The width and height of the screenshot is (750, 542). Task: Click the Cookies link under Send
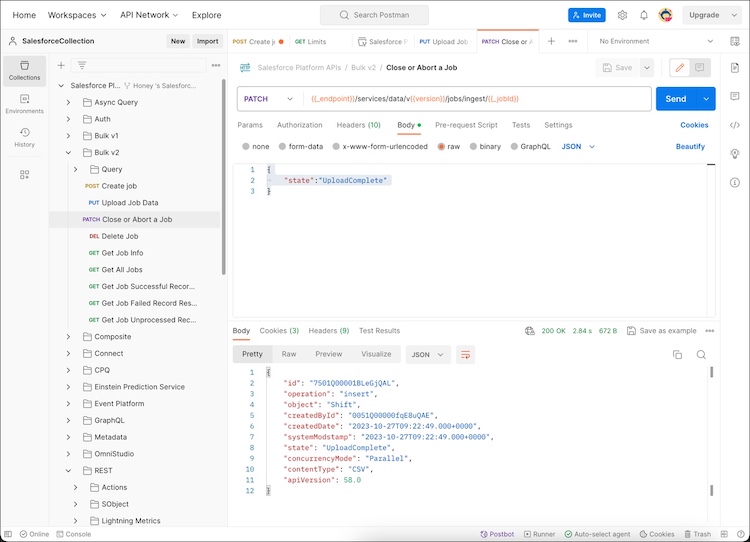[694, 125]
